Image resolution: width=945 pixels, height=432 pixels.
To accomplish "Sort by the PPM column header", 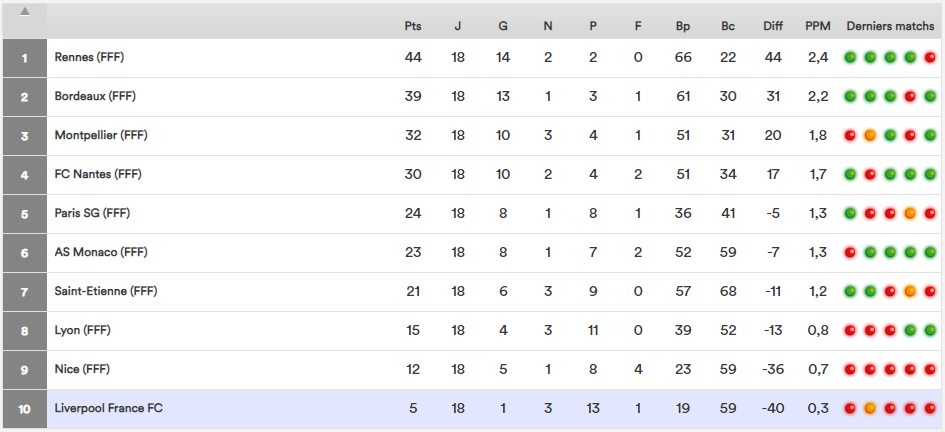I will point(817,26).
